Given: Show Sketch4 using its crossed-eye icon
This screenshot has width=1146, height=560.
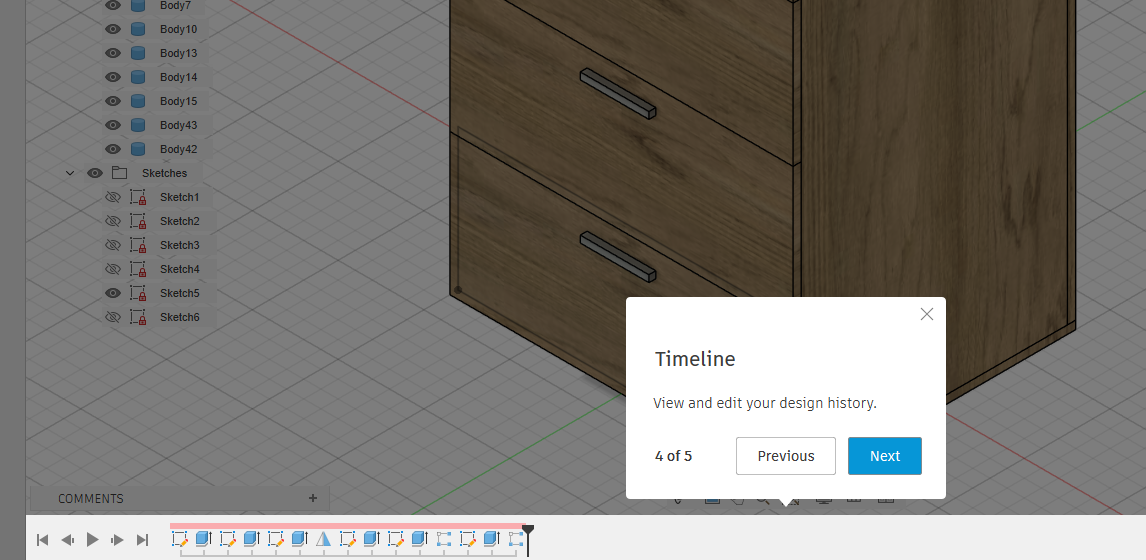Looking at the screenshot, I should pos(113,269).
